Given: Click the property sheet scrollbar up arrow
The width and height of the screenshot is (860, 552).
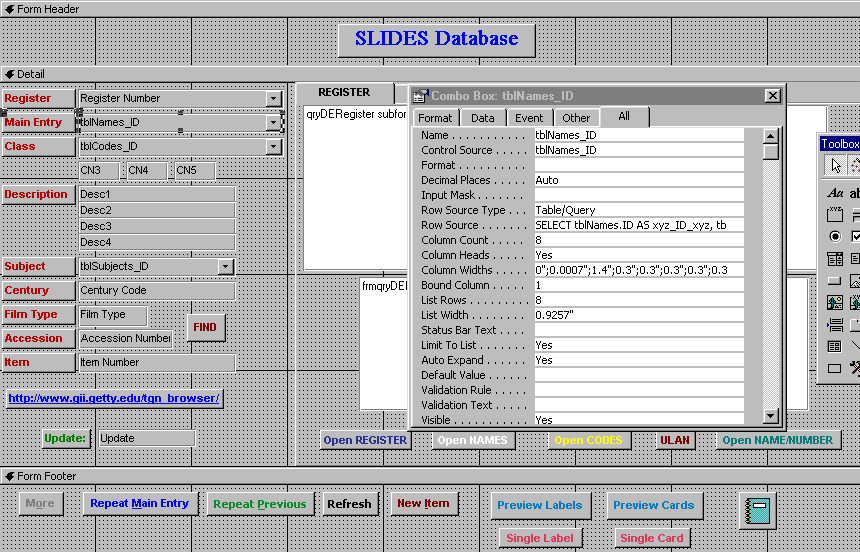Looking at the screenshot, I should 771,136.
